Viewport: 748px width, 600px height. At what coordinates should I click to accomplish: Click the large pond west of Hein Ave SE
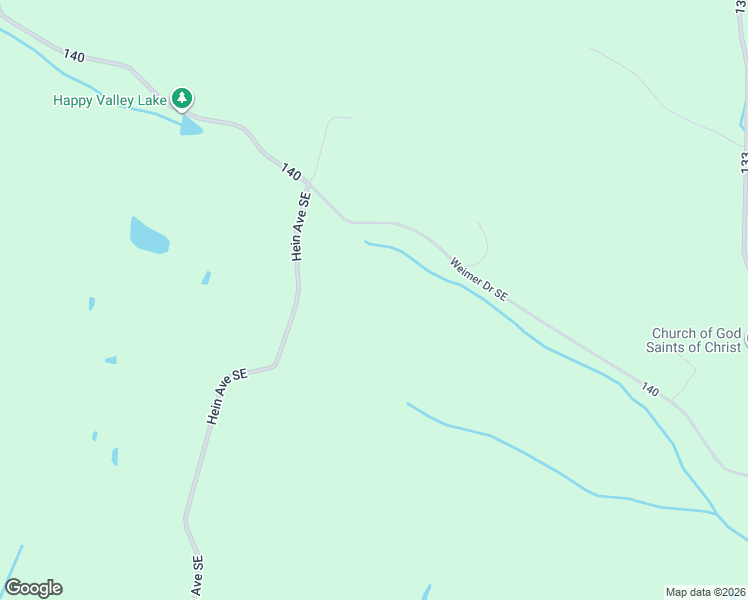point(149,236)
